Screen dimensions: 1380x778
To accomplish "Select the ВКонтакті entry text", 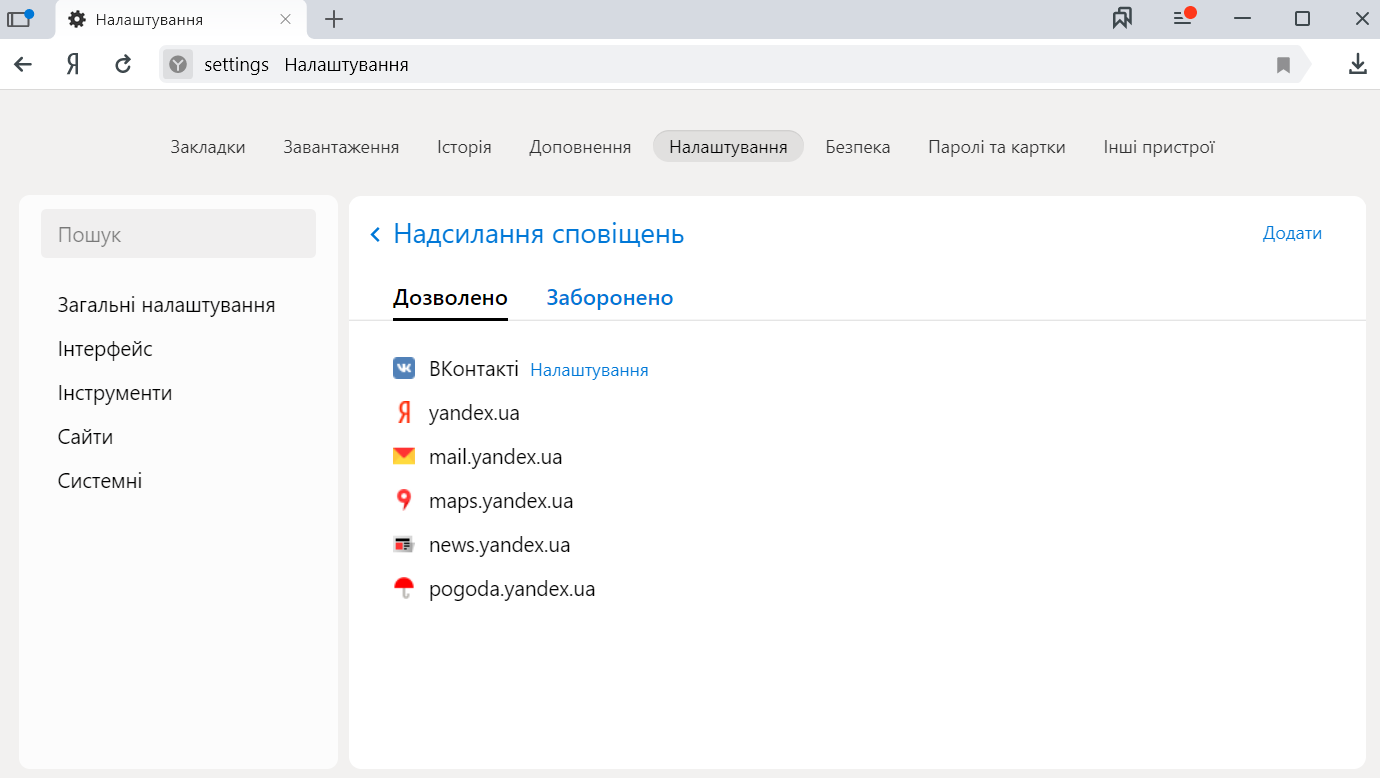I will [474, 369].
